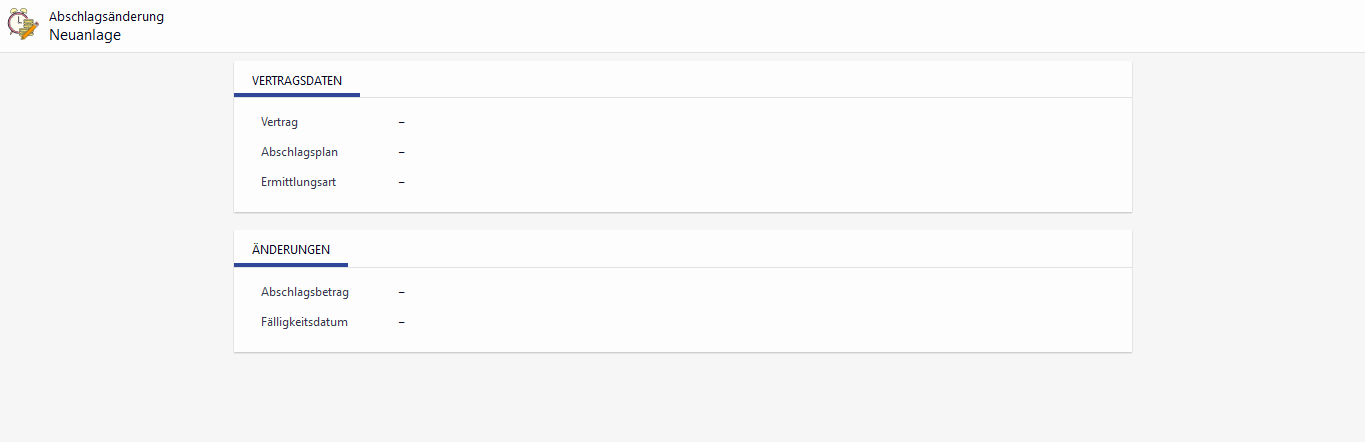Click the Abschlagsänderung title text

(x=106, y=17)
